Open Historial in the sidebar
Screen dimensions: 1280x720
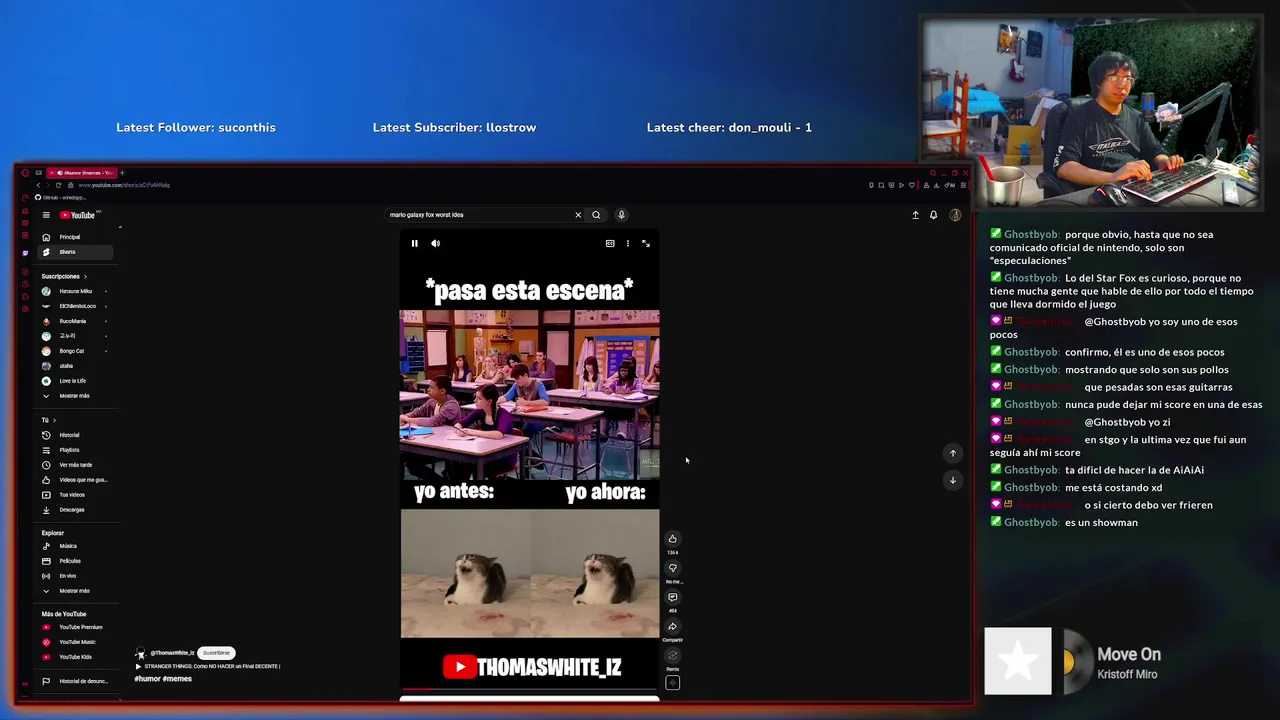[76, 435]
